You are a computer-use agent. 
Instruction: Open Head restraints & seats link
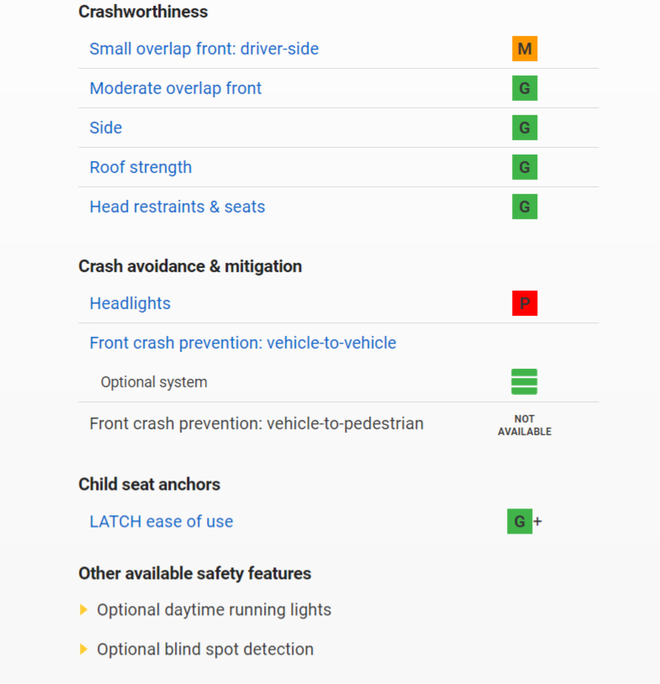[177, 207]
